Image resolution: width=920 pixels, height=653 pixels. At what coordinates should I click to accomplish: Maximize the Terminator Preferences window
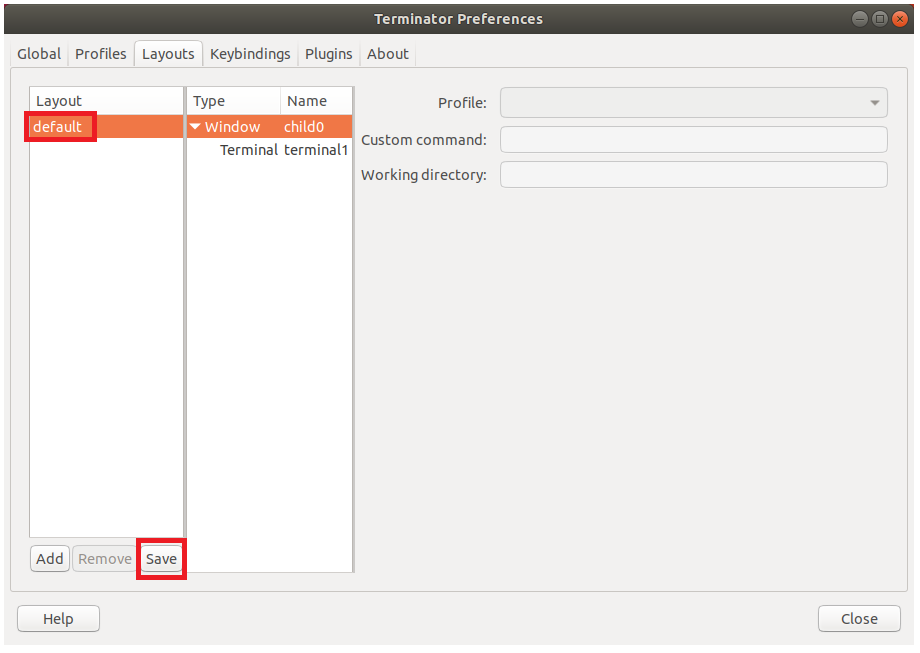point(880,19)
